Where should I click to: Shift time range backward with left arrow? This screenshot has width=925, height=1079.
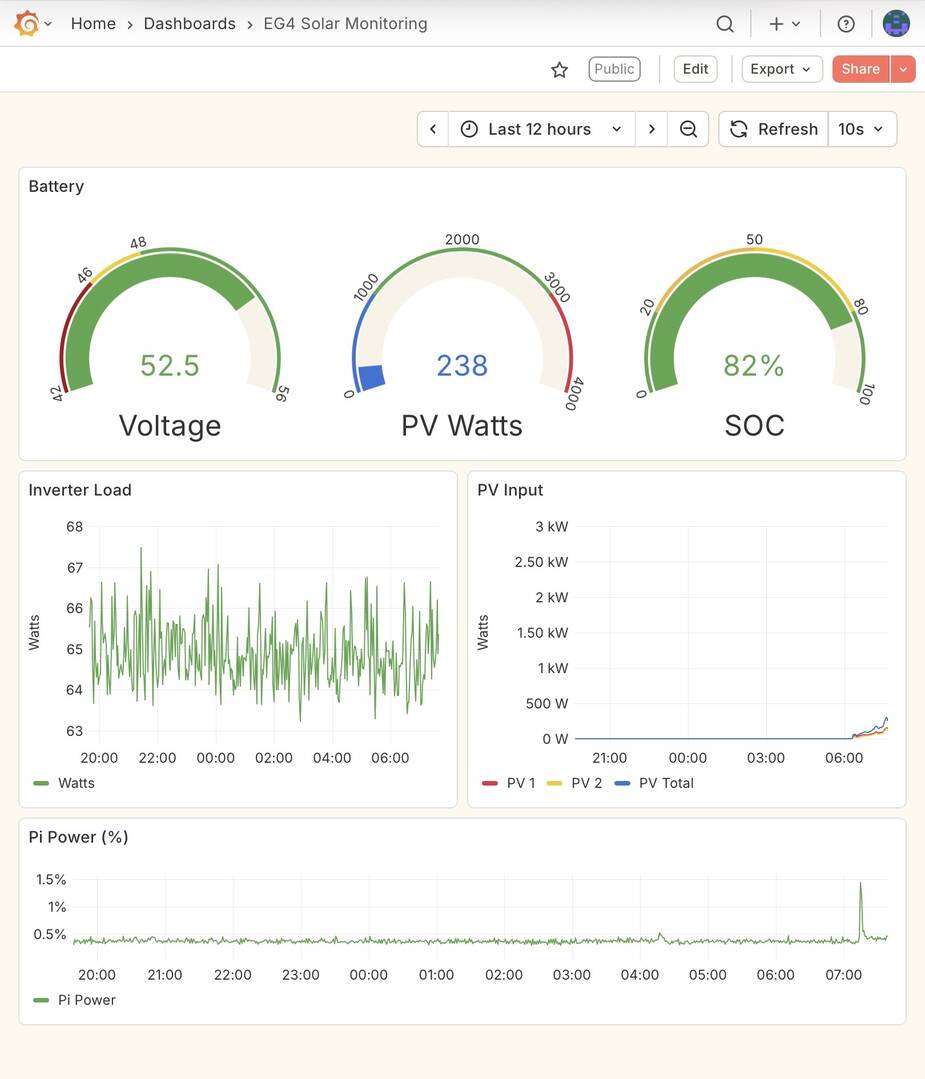[433, 129]
